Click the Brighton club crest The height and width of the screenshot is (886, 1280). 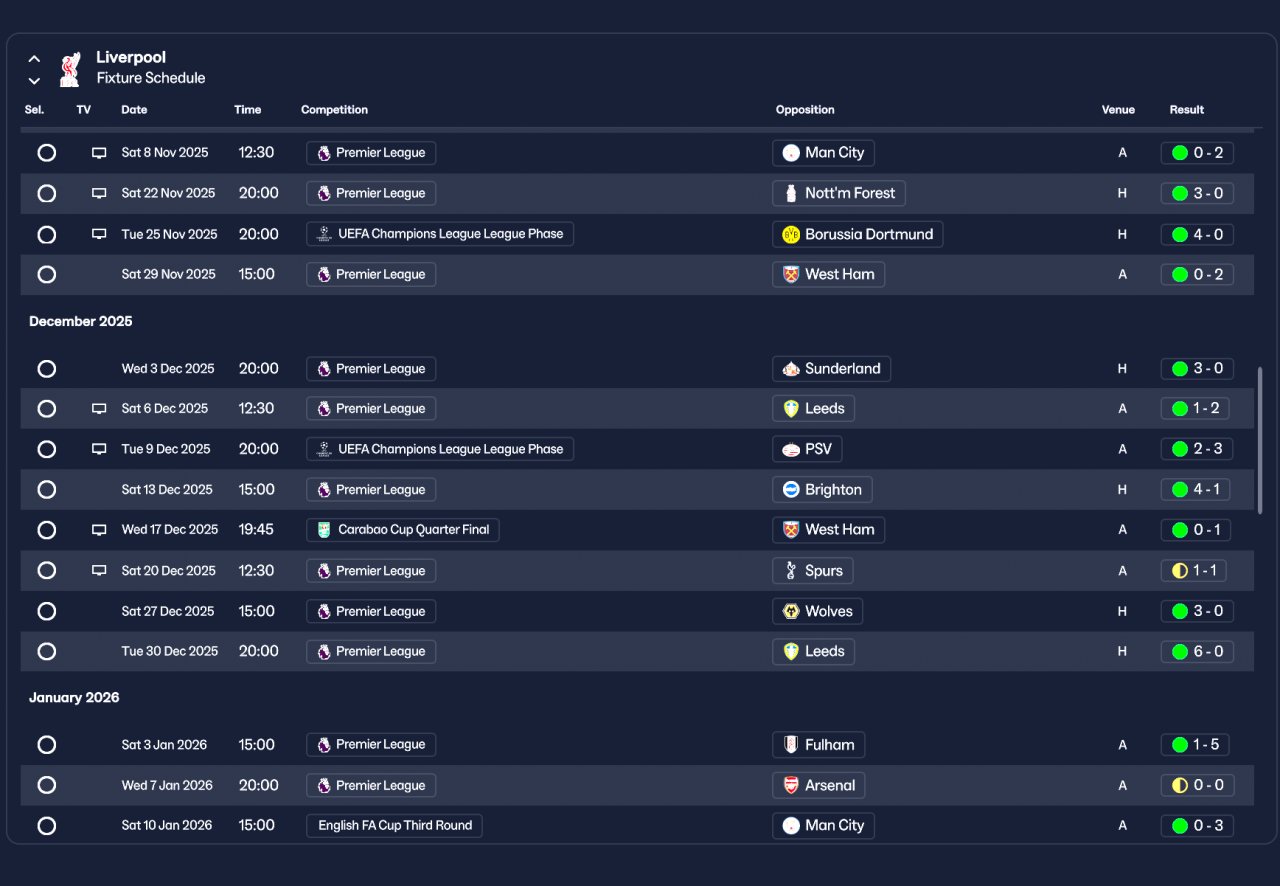(x=791, y=489)
